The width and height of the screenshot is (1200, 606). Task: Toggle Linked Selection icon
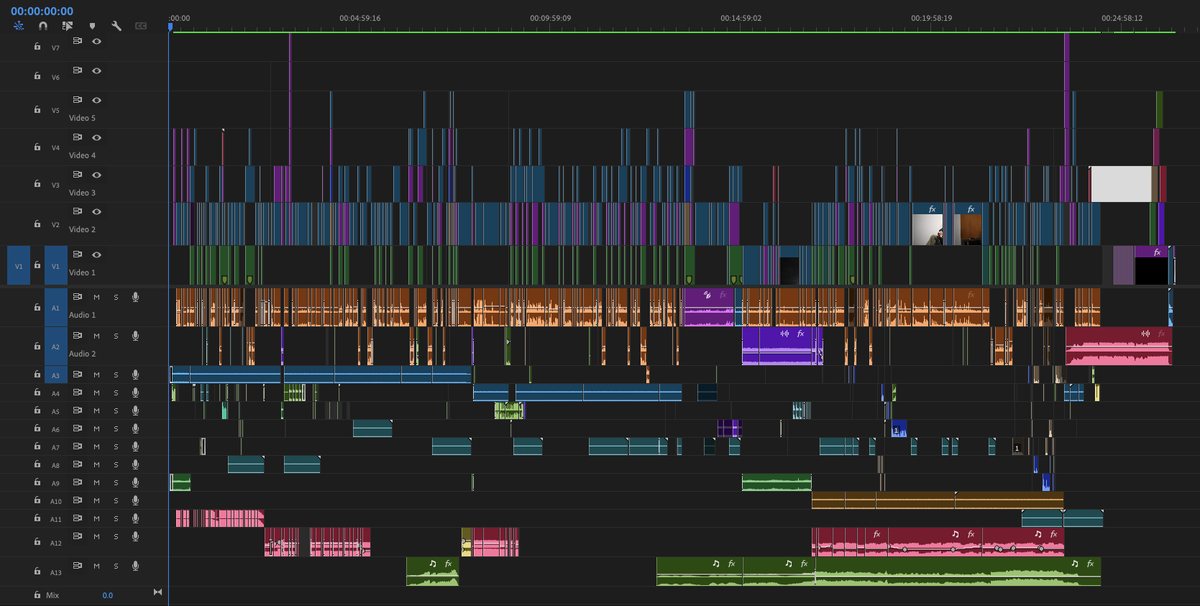[67, 25]
